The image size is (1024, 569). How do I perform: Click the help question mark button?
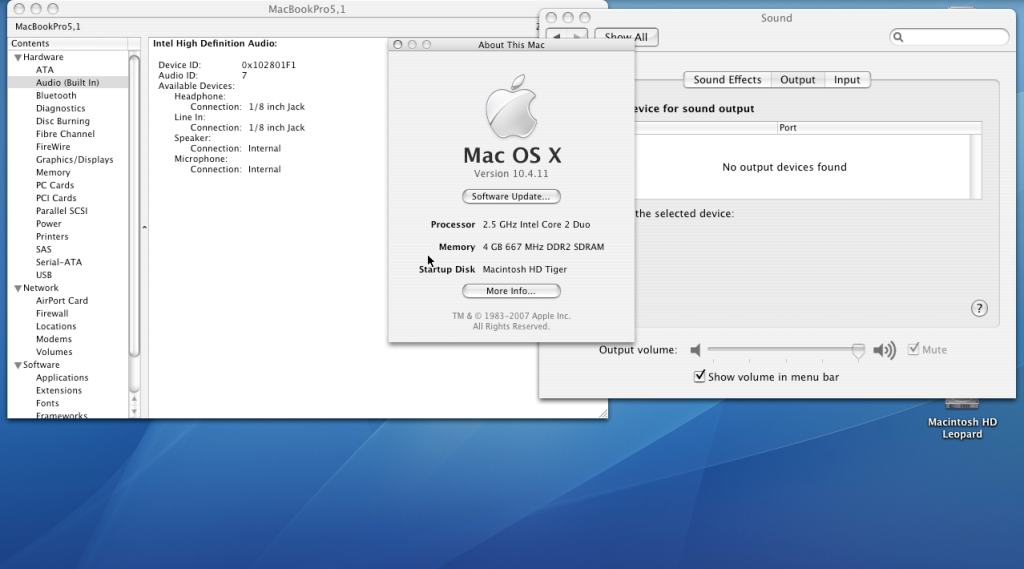coord(979,309)
